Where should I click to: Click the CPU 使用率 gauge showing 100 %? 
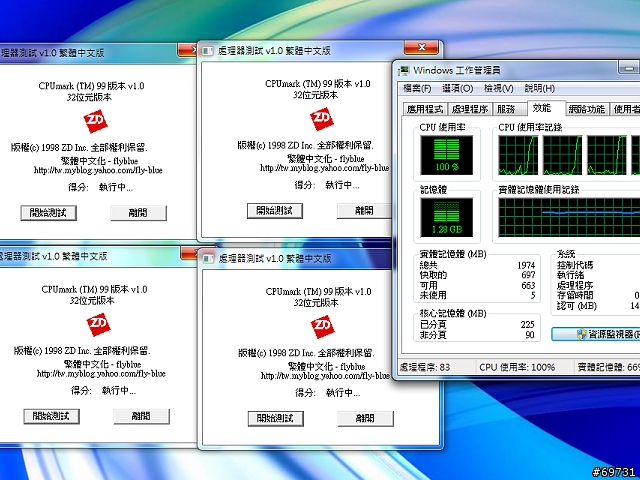click(447, 155)
